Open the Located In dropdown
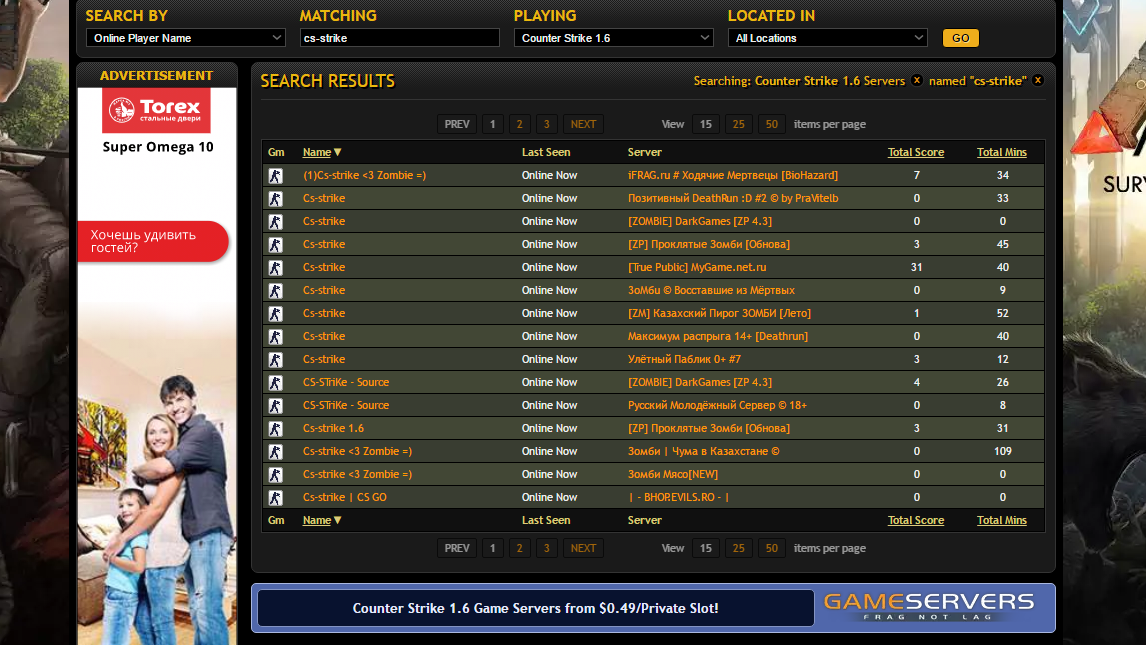The image size is (1146, 645). [828, 38]
